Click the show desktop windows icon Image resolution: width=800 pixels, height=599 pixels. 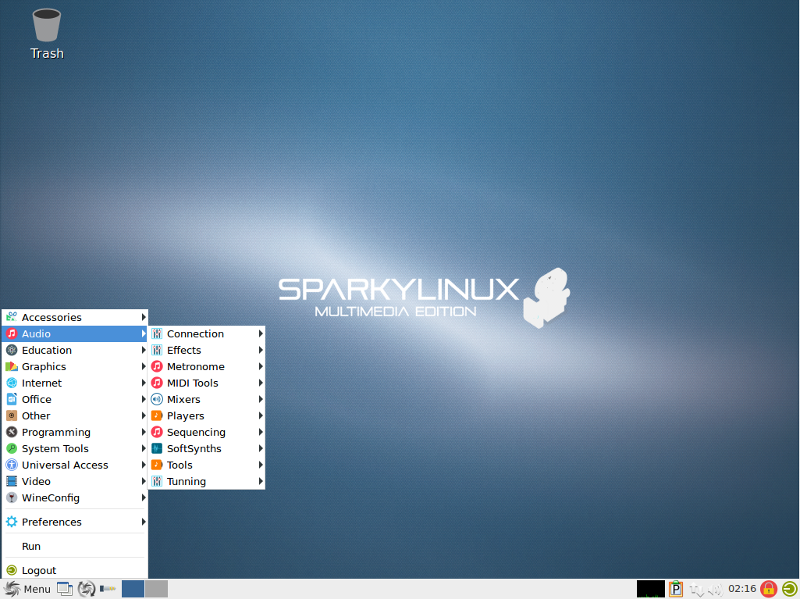click(x=65, y=589)
